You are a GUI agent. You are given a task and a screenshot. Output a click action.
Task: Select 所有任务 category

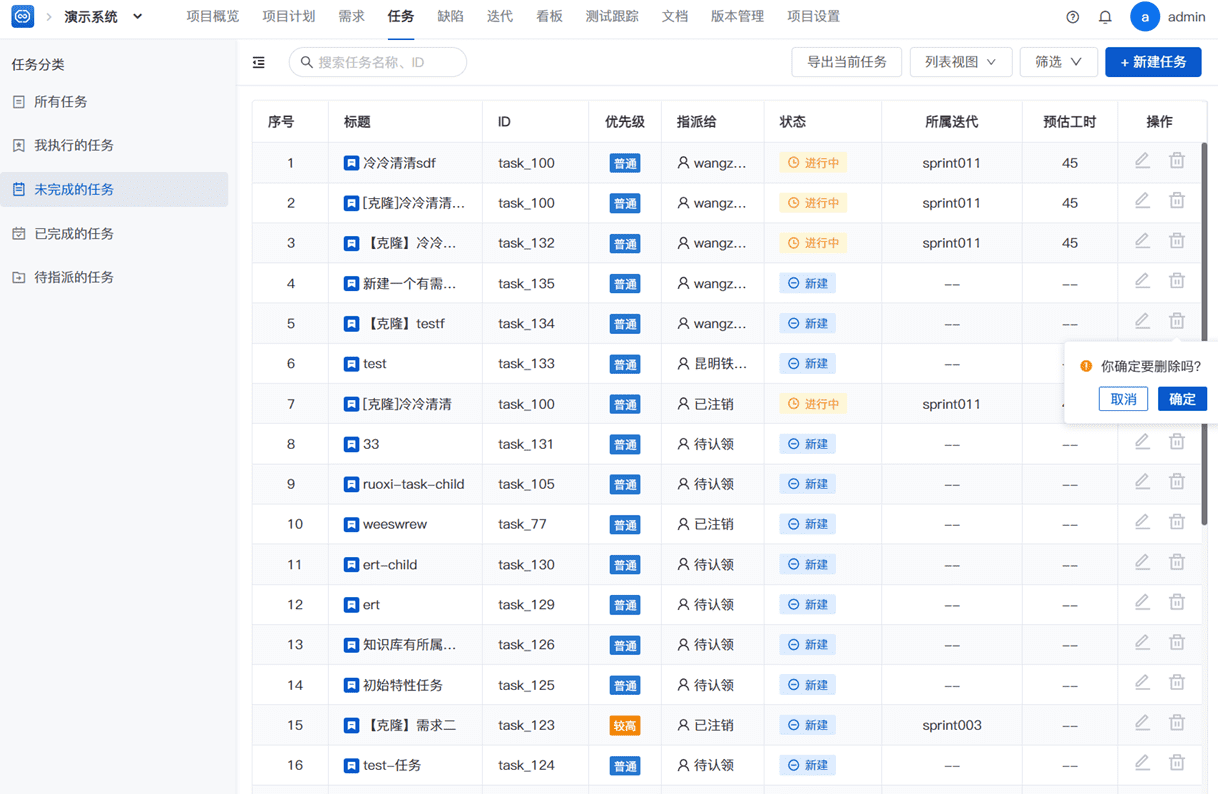click(x=114, y=102)
